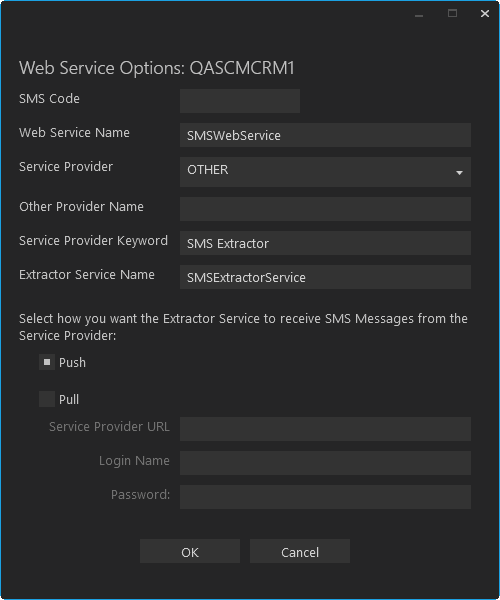Click the Service Provider dropdown arrow
Screen dimensions: 500x600
click(x=459, y=173)
